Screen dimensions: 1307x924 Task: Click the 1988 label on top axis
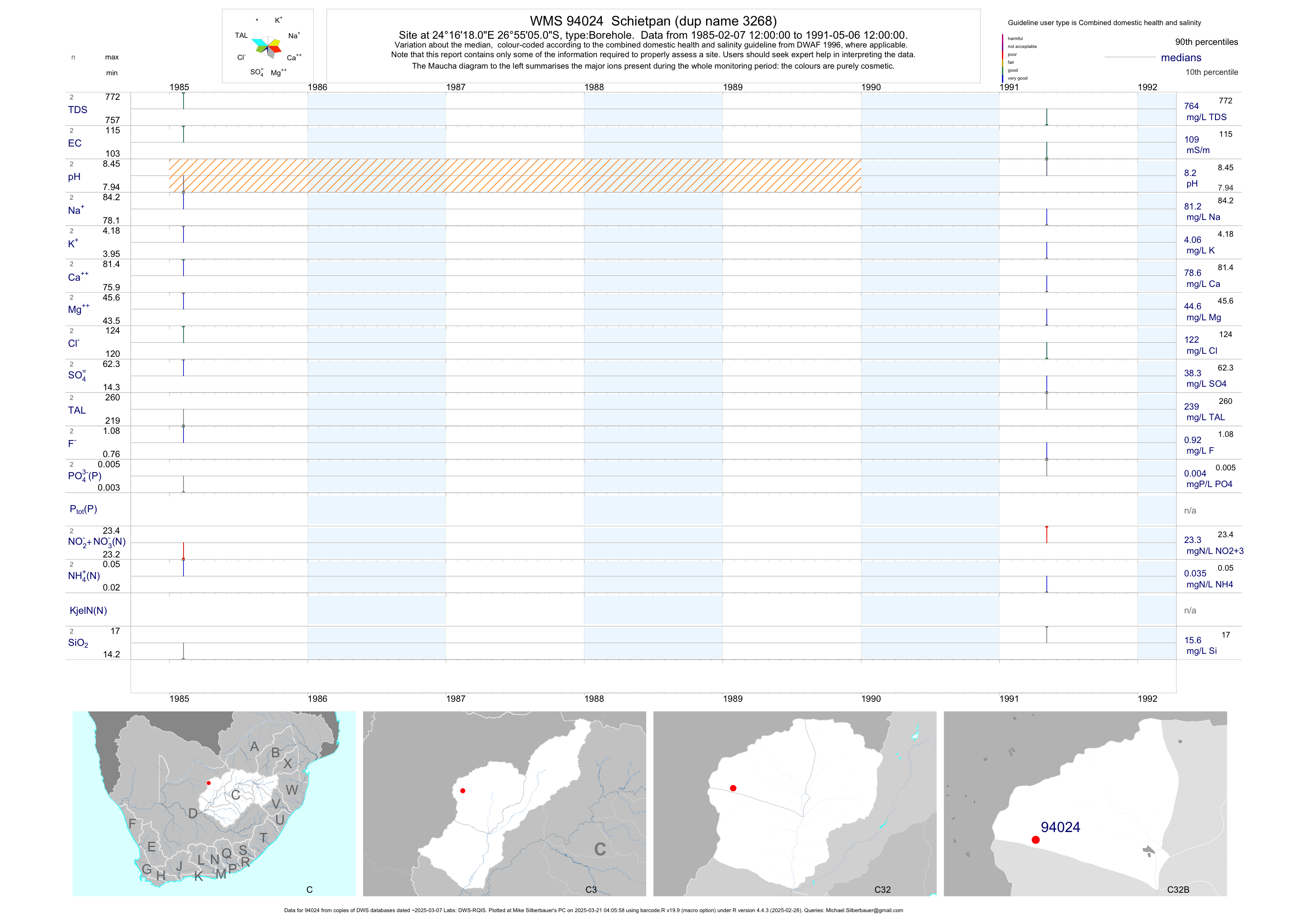point(594,87)
